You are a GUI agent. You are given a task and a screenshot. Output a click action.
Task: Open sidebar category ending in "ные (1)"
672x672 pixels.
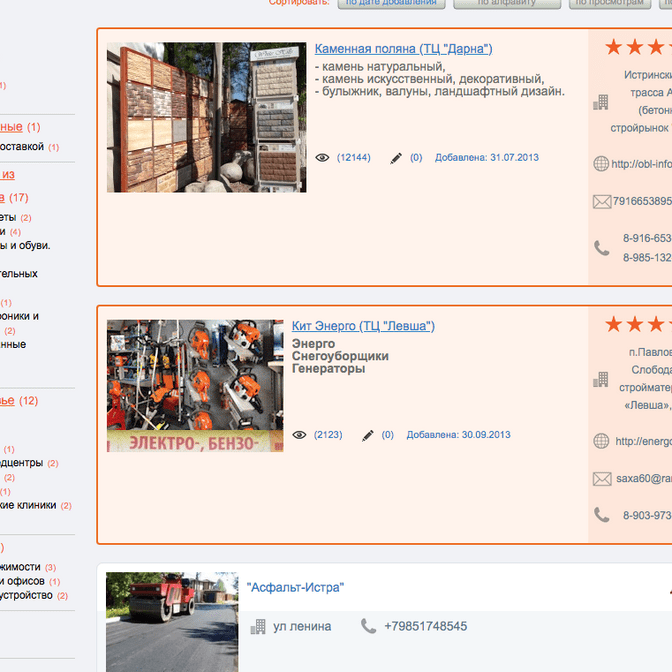[20, 127]
